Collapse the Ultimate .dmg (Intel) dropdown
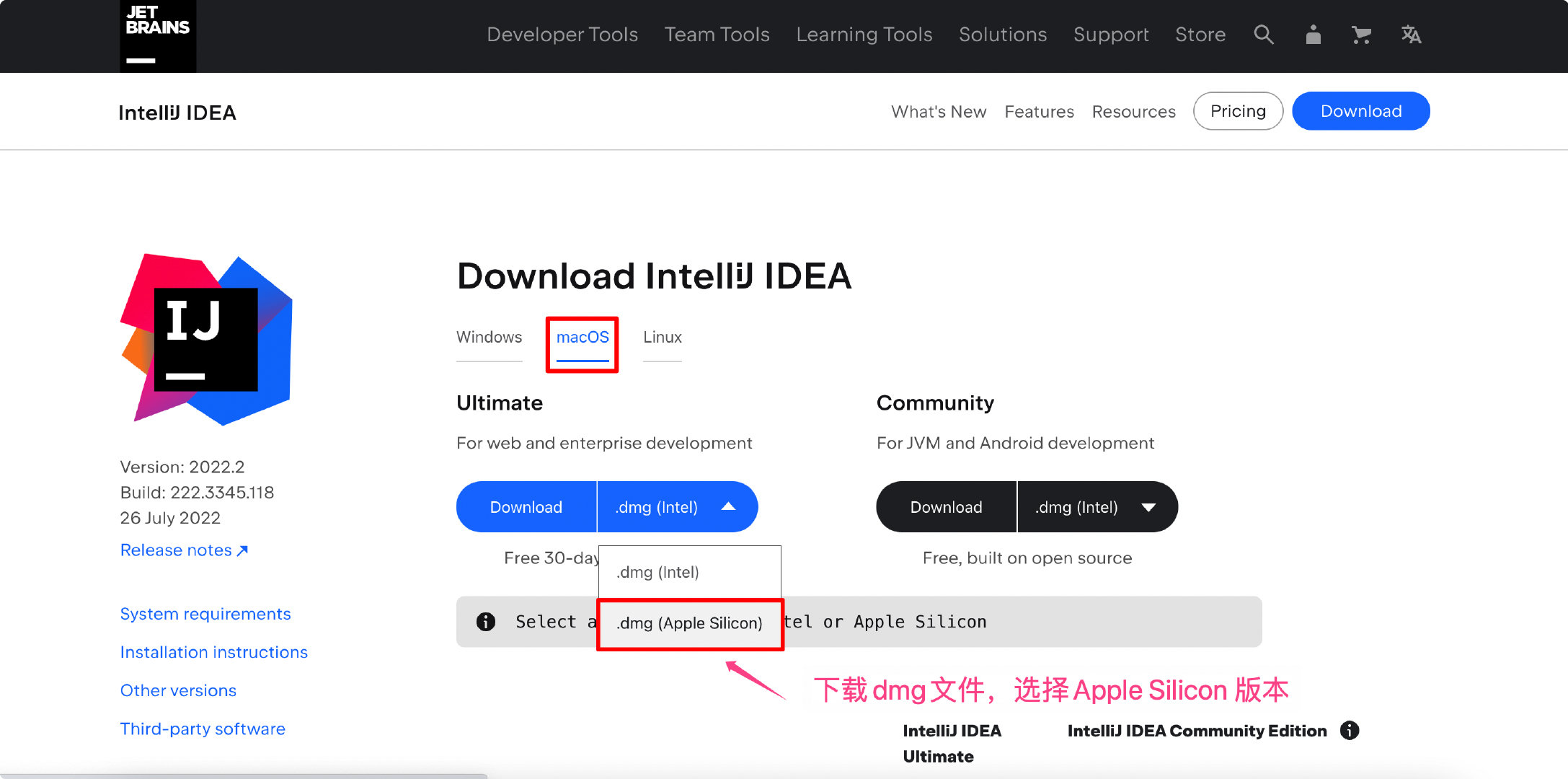Image resolution: width=1568 pixels, height=779 pixels. point(678,507)
